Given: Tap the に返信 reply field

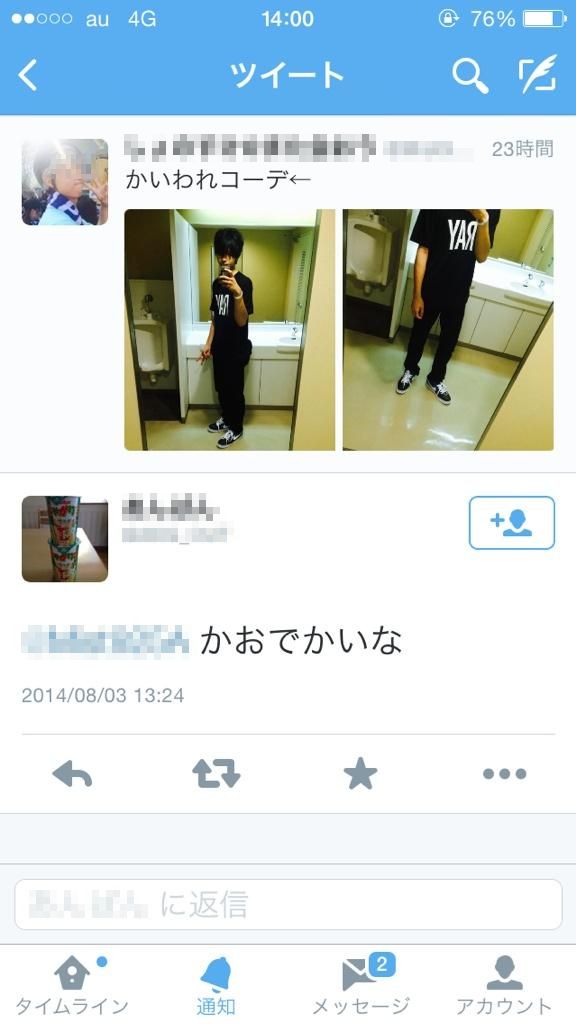Looking at the screenshot, I should (288, 904).
